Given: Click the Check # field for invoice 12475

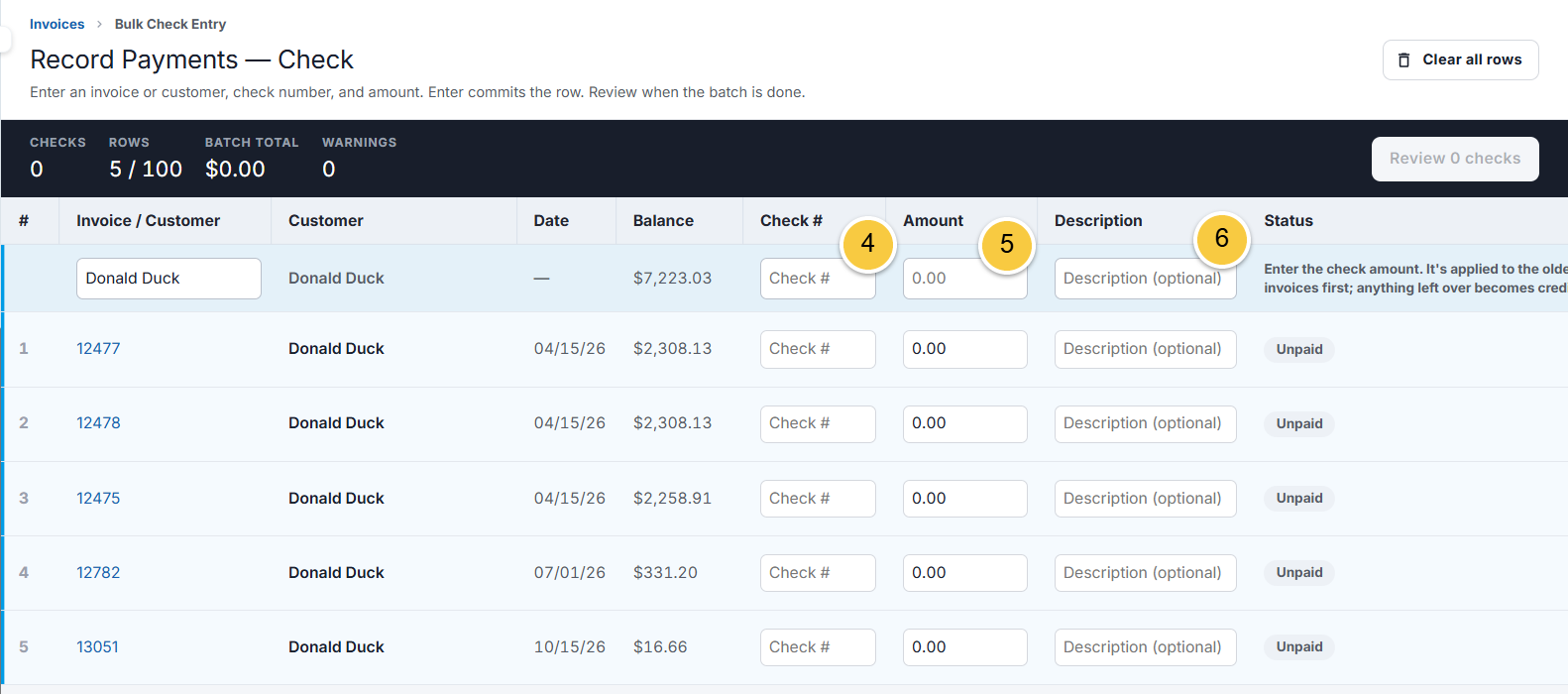Looking at the screenshot, I should [x=818, y=499].
